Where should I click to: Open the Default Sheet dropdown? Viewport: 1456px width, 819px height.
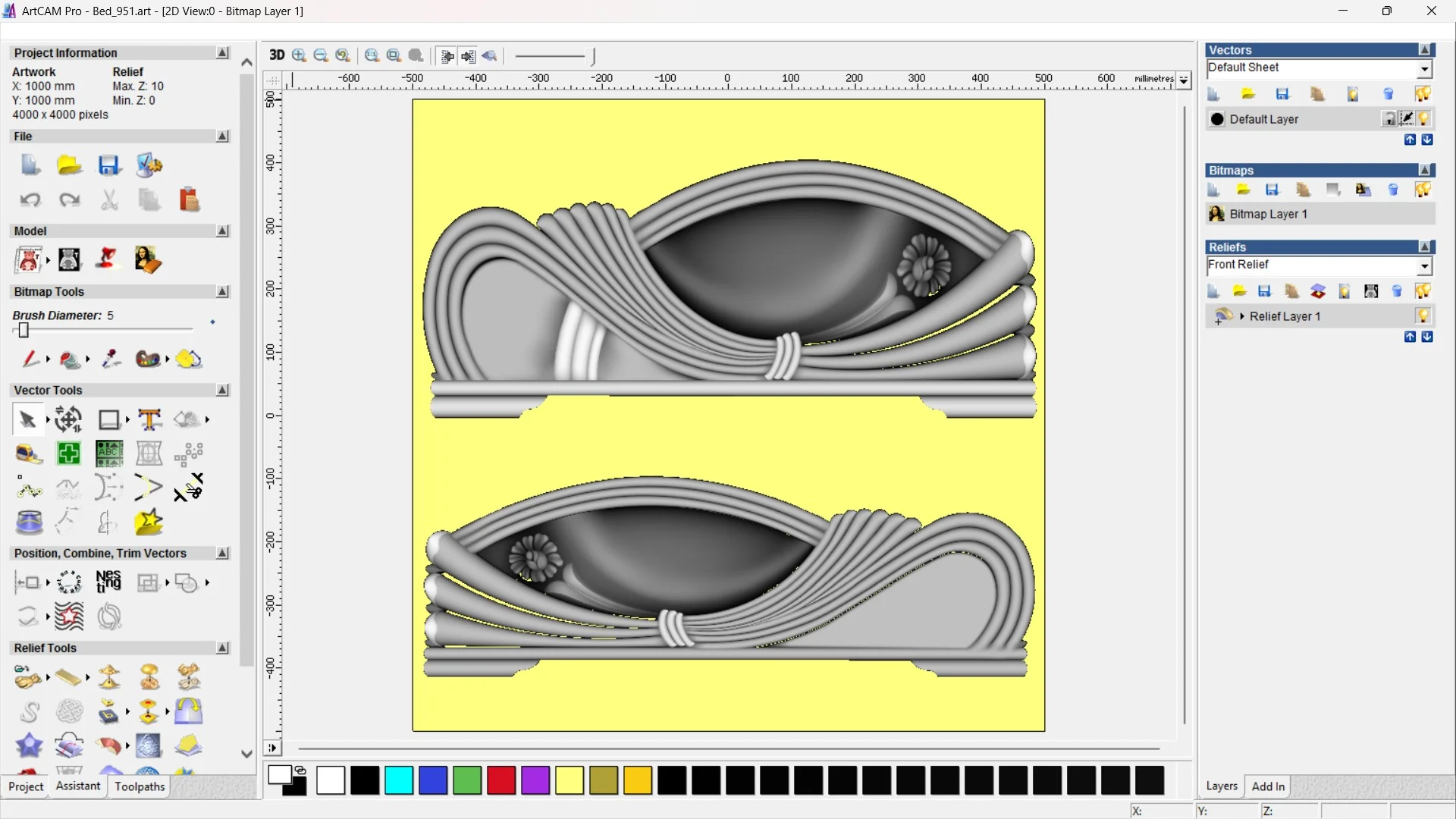[x=1424, y=69]
